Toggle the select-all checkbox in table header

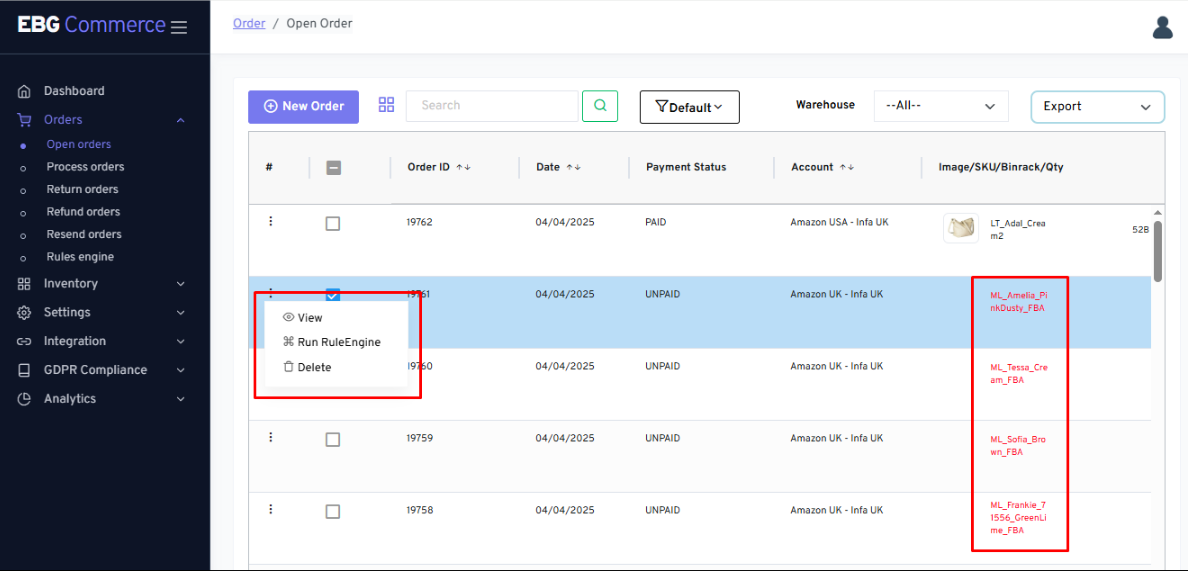tap(334, 168)
